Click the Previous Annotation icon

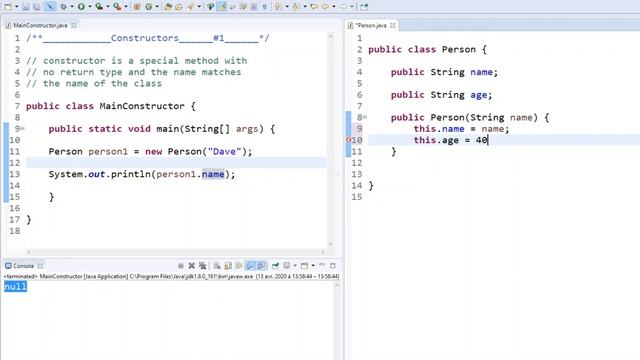[296, 7]
